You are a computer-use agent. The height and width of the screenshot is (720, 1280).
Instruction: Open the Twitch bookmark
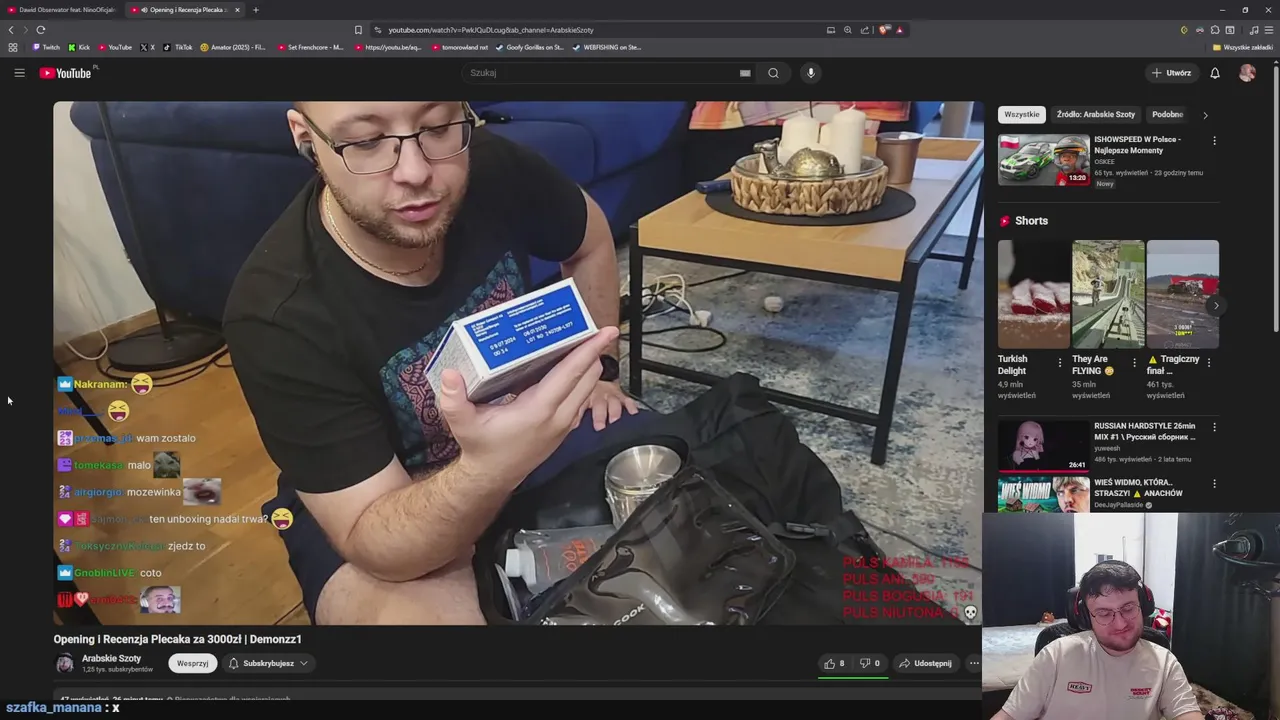[46, 47]
